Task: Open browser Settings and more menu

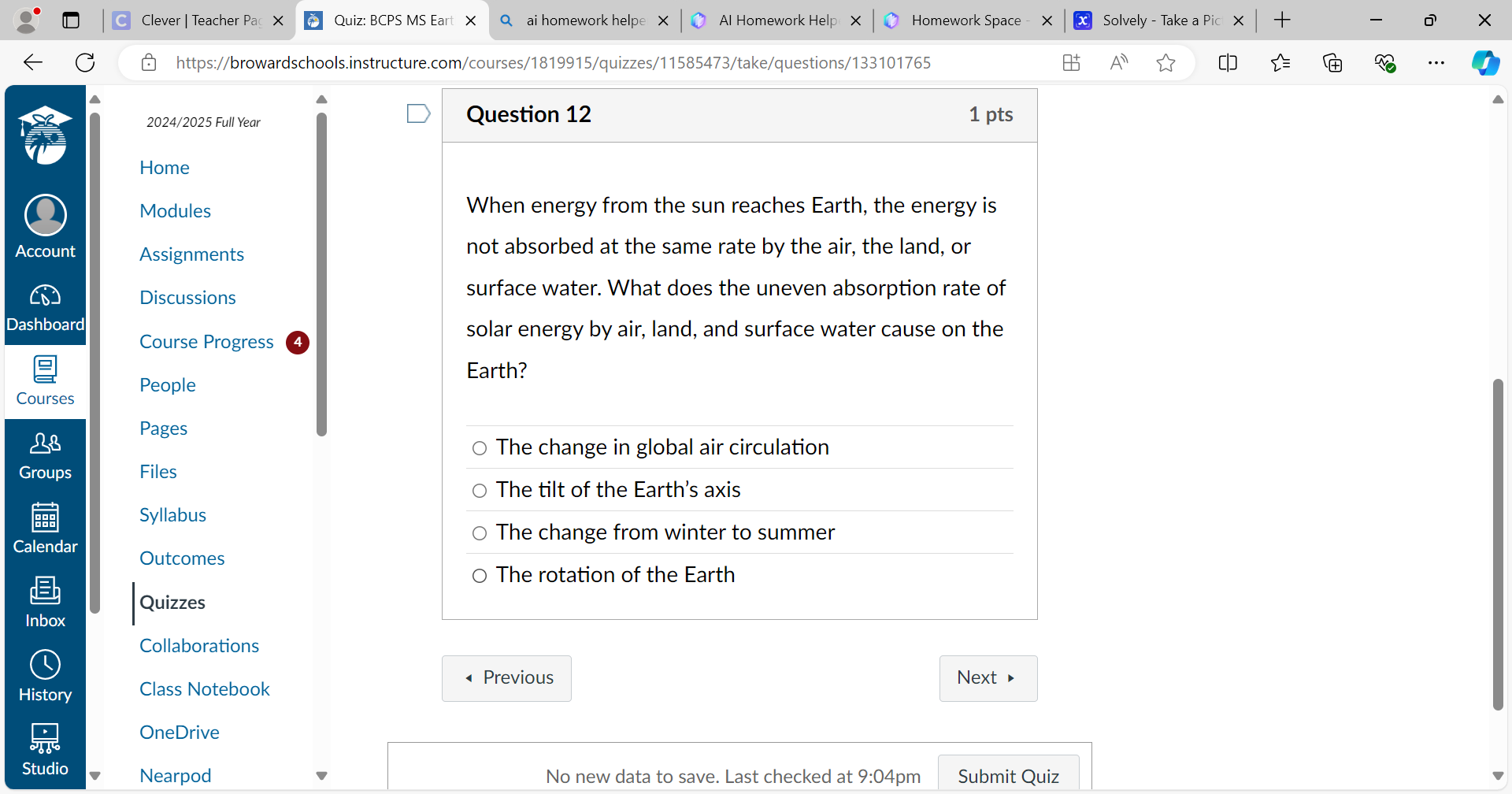Action: 1436,62
